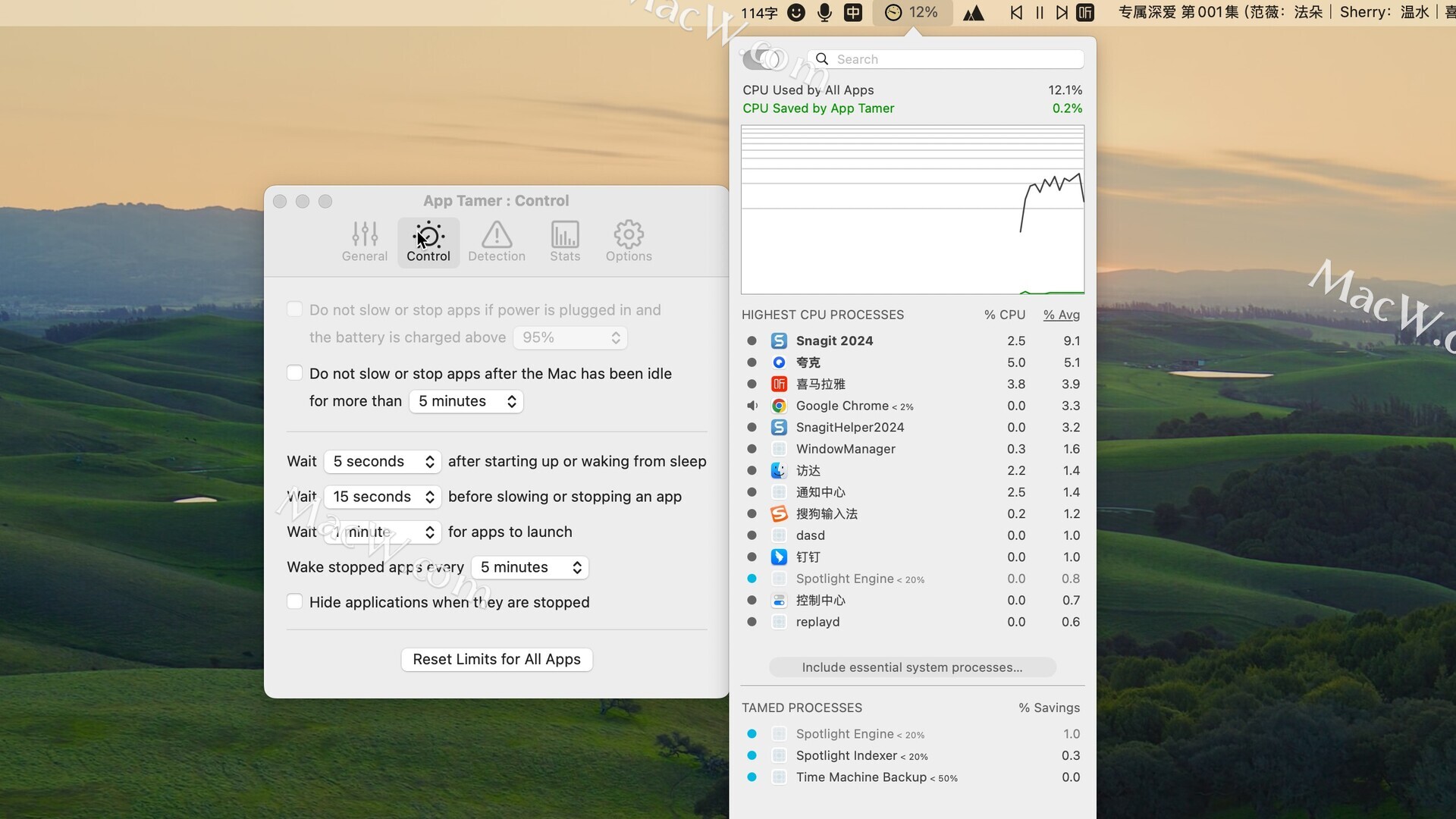Click the 搜狗输入法 icon
Image resolution: width=1456 pixels, height=819 pixels.
pos(779,514)
